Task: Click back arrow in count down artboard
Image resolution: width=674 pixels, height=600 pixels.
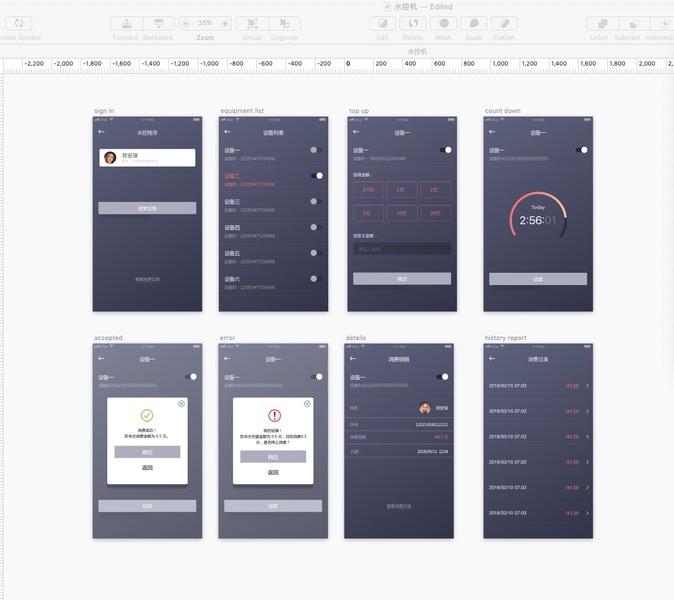Action: coord(492,132)
